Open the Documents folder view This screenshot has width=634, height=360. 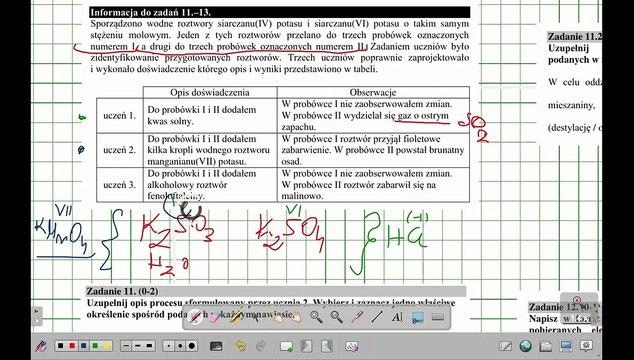(x=546, y=346)
